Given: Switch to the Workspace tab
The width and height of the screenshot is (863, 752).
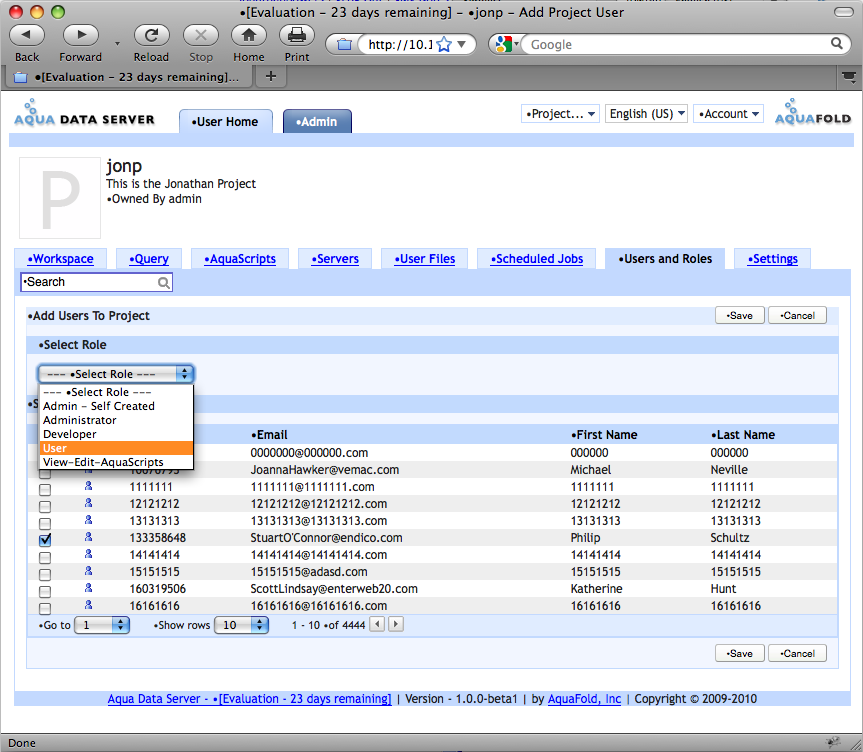Looking at the screenshot, I should click(x=61, y=259).
